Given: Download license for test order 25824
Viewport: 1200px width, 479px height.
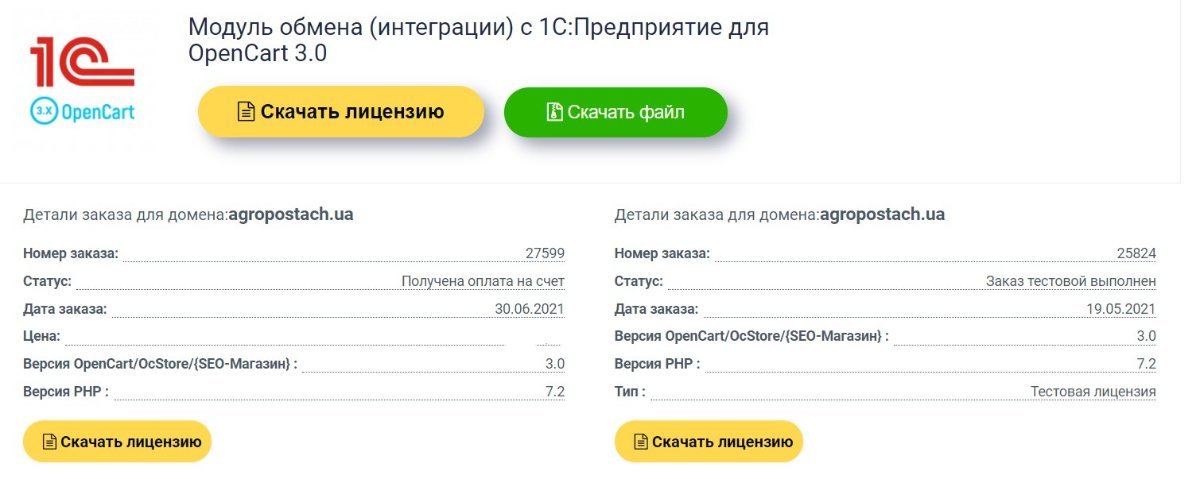Looking at the screenshot, I should pyautogui.click(x=708, y=441).
